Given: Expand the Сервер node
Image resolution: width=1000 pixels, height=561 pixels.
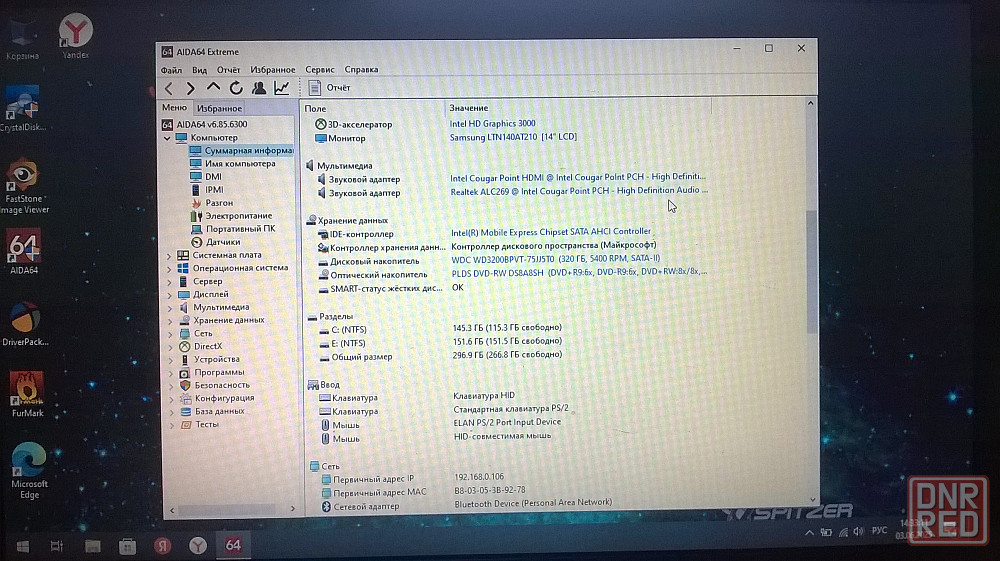Looking at the screenshot, I should point(169,282).
